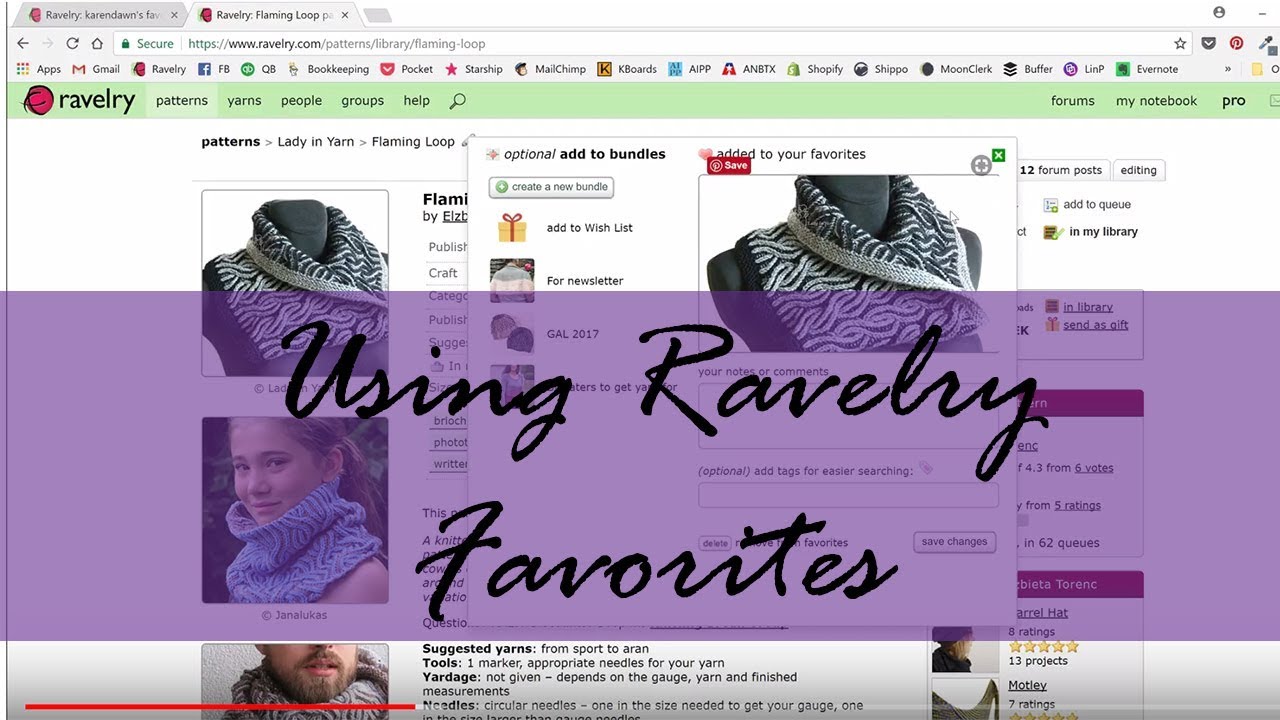Show more bookmarks with the chevron

(1228, 69)
